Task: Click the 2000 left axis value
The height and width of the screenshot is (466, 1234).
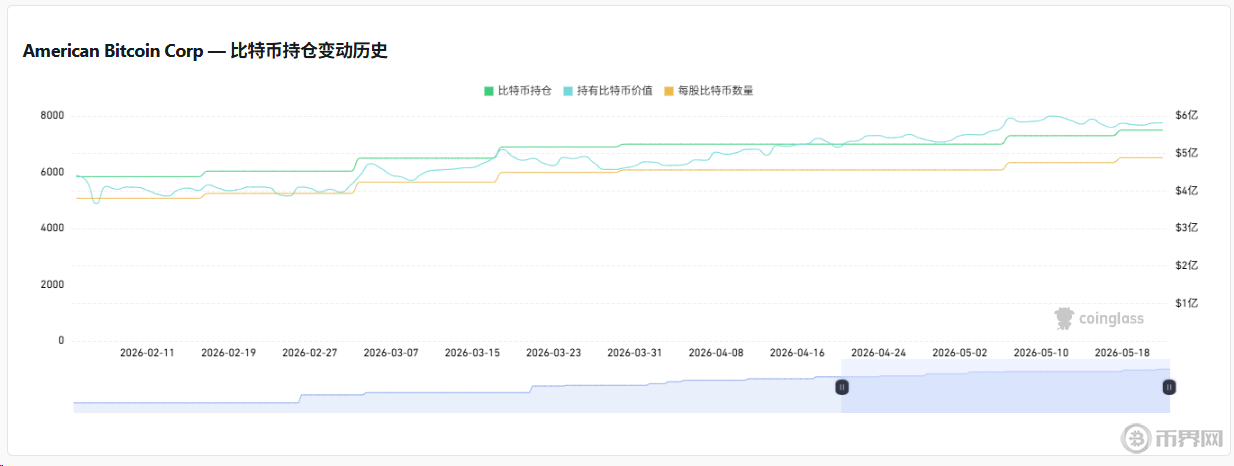Action: [x=52, y=284]
